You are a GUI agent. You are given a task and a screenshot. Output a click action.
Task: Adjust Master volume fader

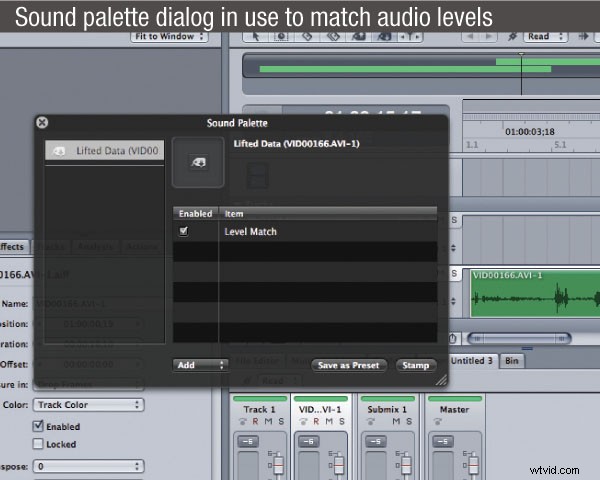click(474, 465)
